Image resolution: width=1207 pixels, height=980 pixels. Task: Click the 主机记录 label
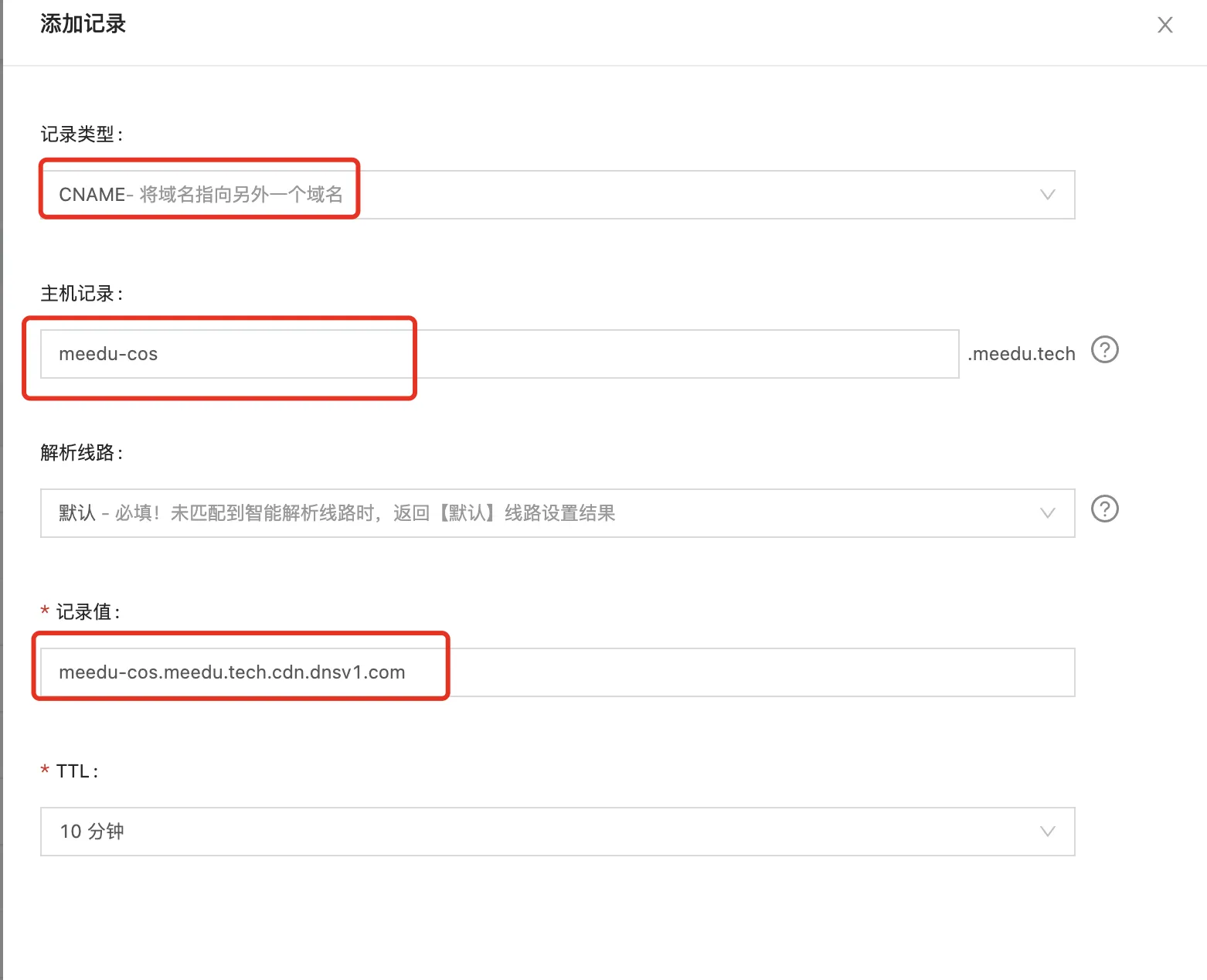[x=81, y=294]
